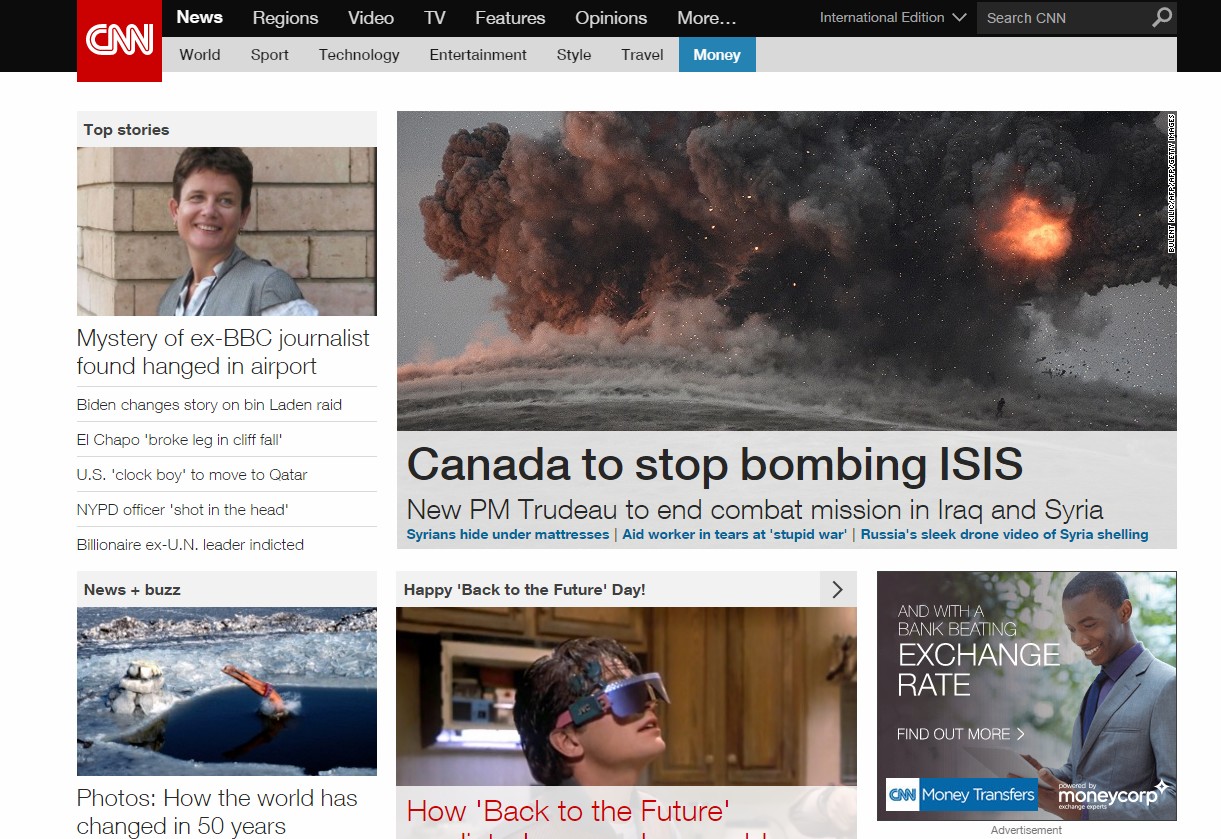This screenshot has height=839, width=1221.
Task: Click the moneycorp logo in the advertisement
Action: 1113,795
